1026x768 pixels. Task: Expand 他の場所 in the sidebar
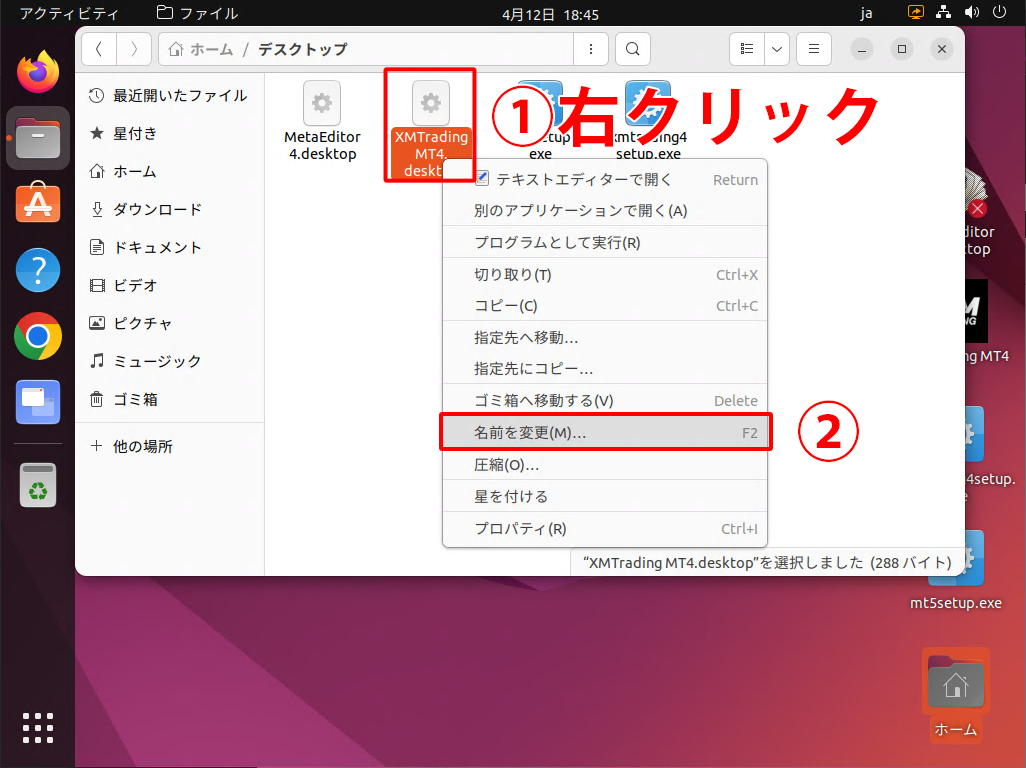pyautogui.click(x=142, y=446)
